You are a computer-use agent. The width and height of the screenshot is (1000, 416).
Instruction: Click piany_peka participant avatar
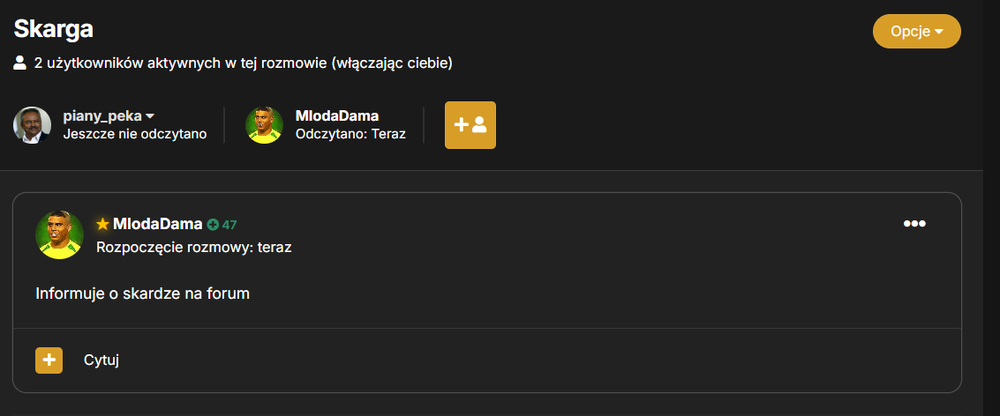click(32, 125)
